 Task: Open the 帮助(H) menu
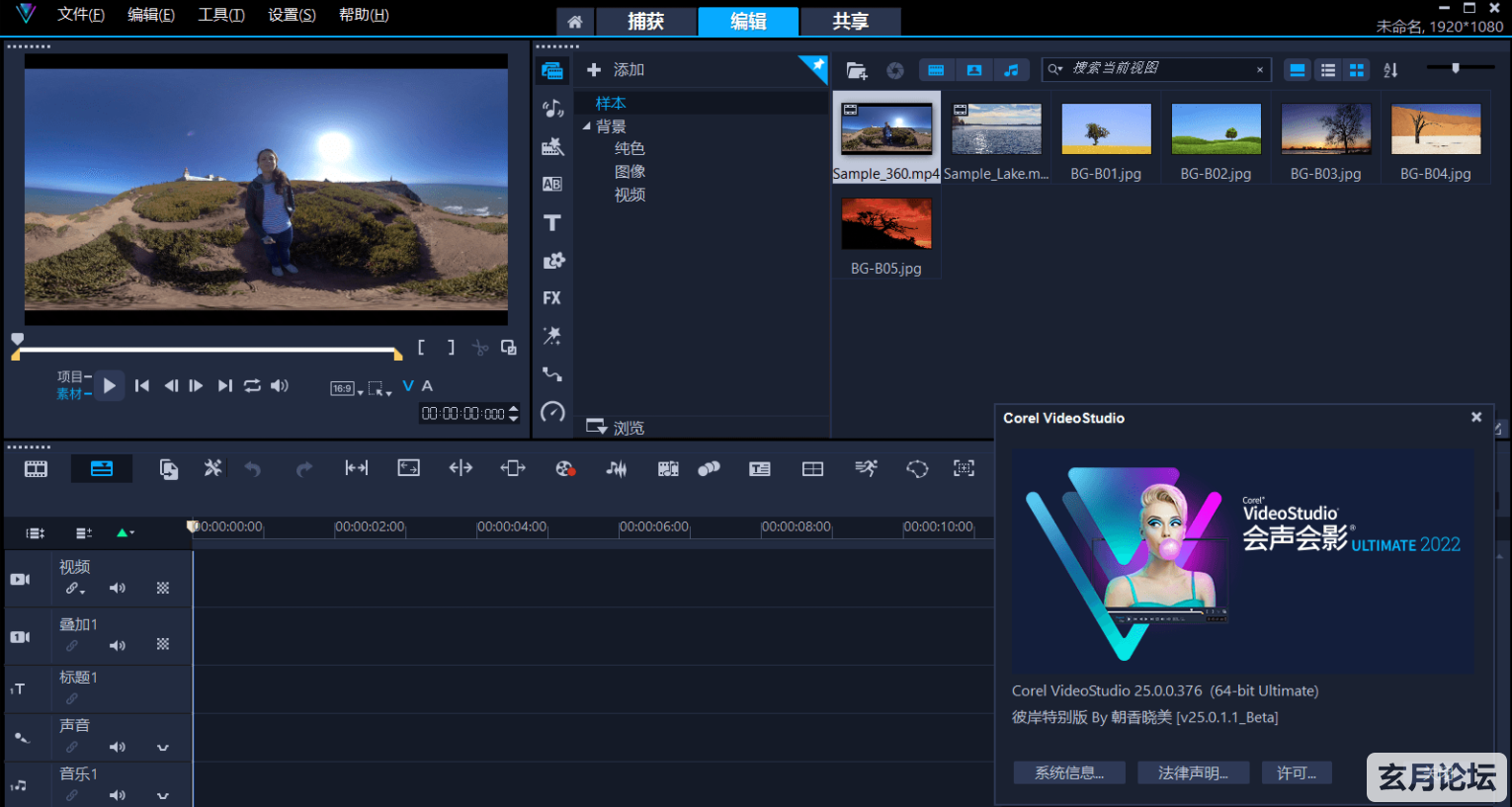click(x=364, y=15)
